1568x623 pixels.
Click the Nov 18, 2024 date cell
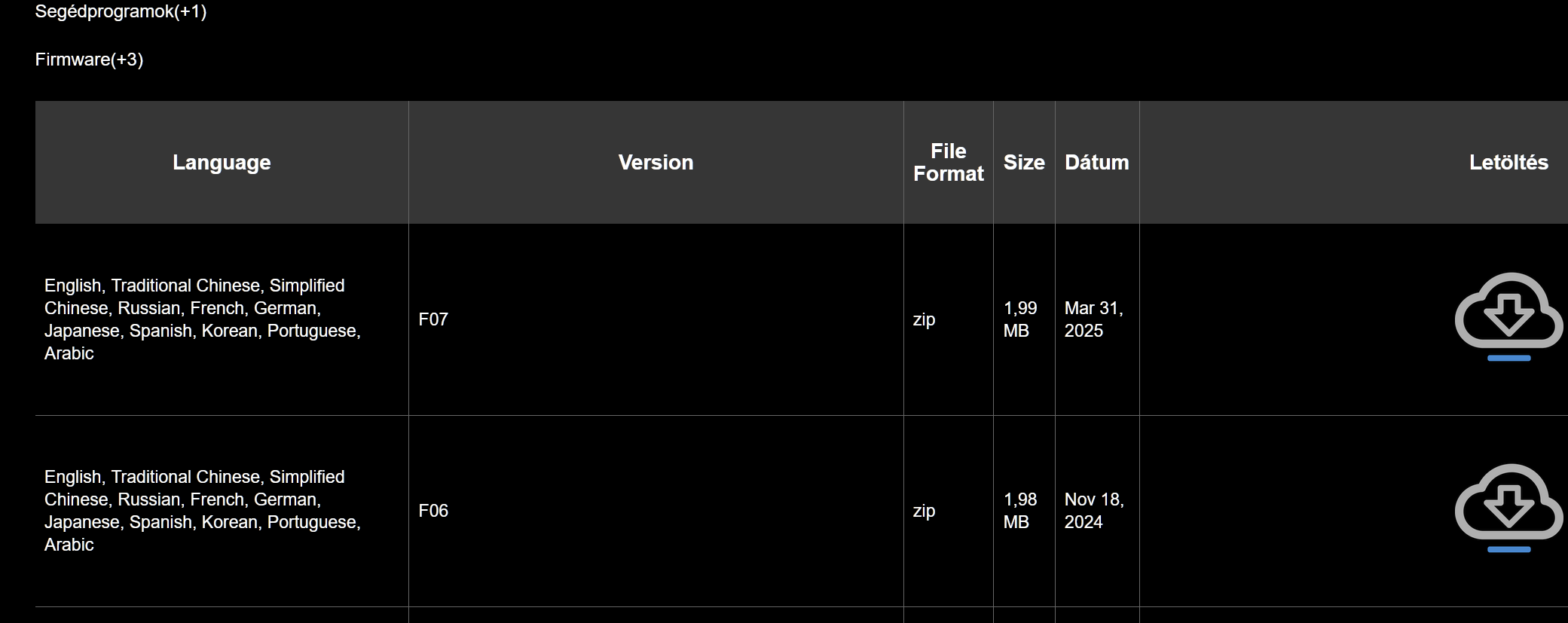pyautogui.click(x=1094, y=511)
